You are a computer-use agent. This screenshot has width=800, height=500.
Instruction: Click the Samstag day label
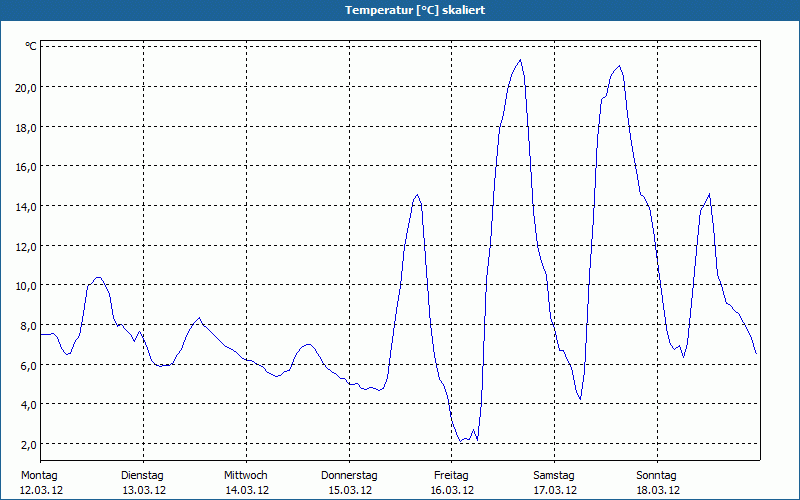554,476
